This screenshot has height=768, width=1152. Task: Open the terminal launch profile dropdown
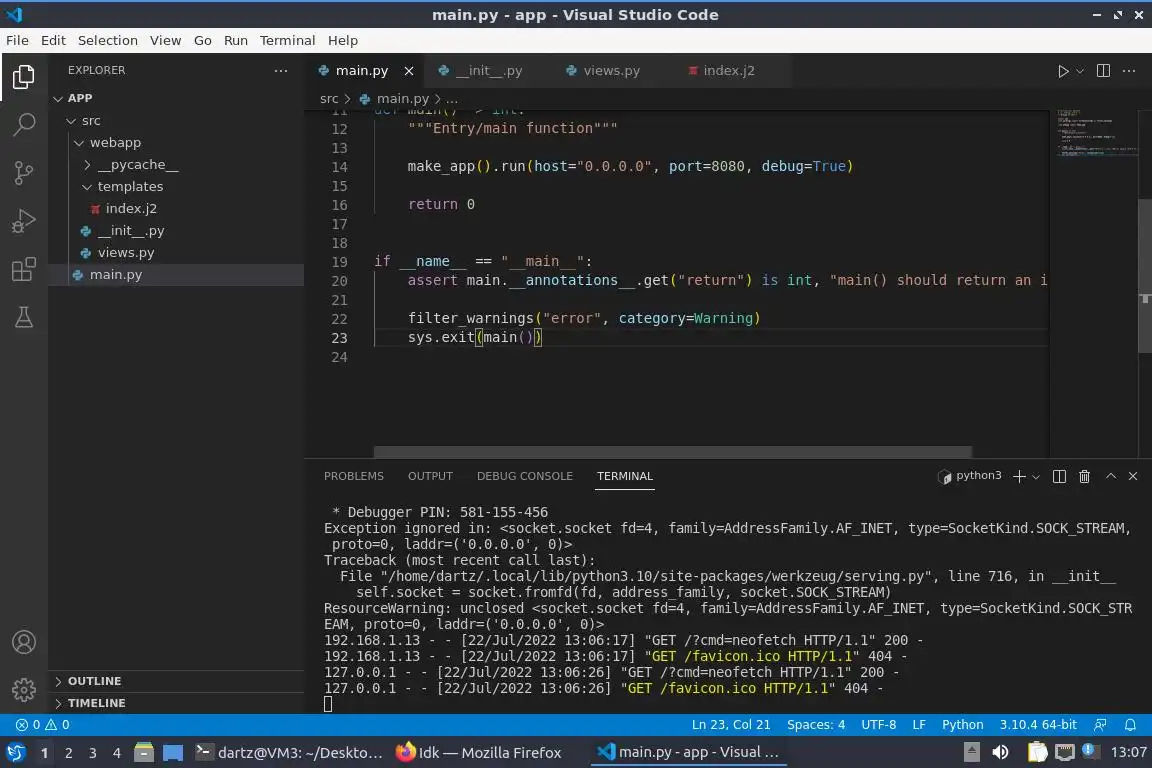[x=1036, y=477]
